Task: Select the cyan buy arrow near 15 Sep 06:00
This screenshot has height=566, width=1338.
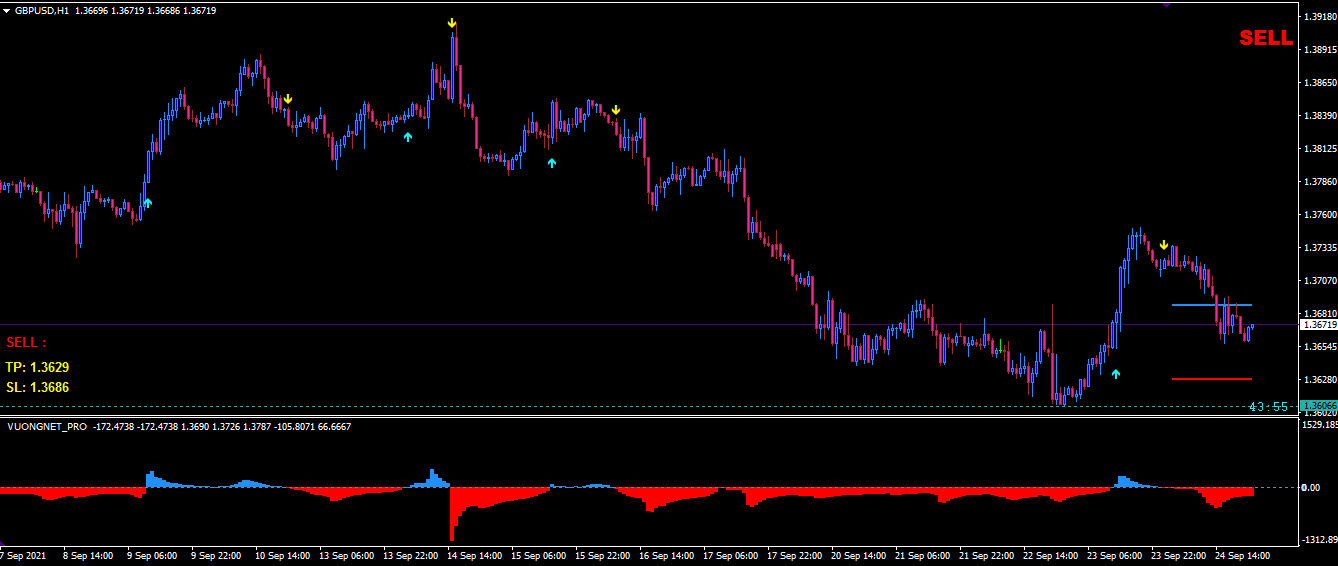Action: [x=551, y=162]
